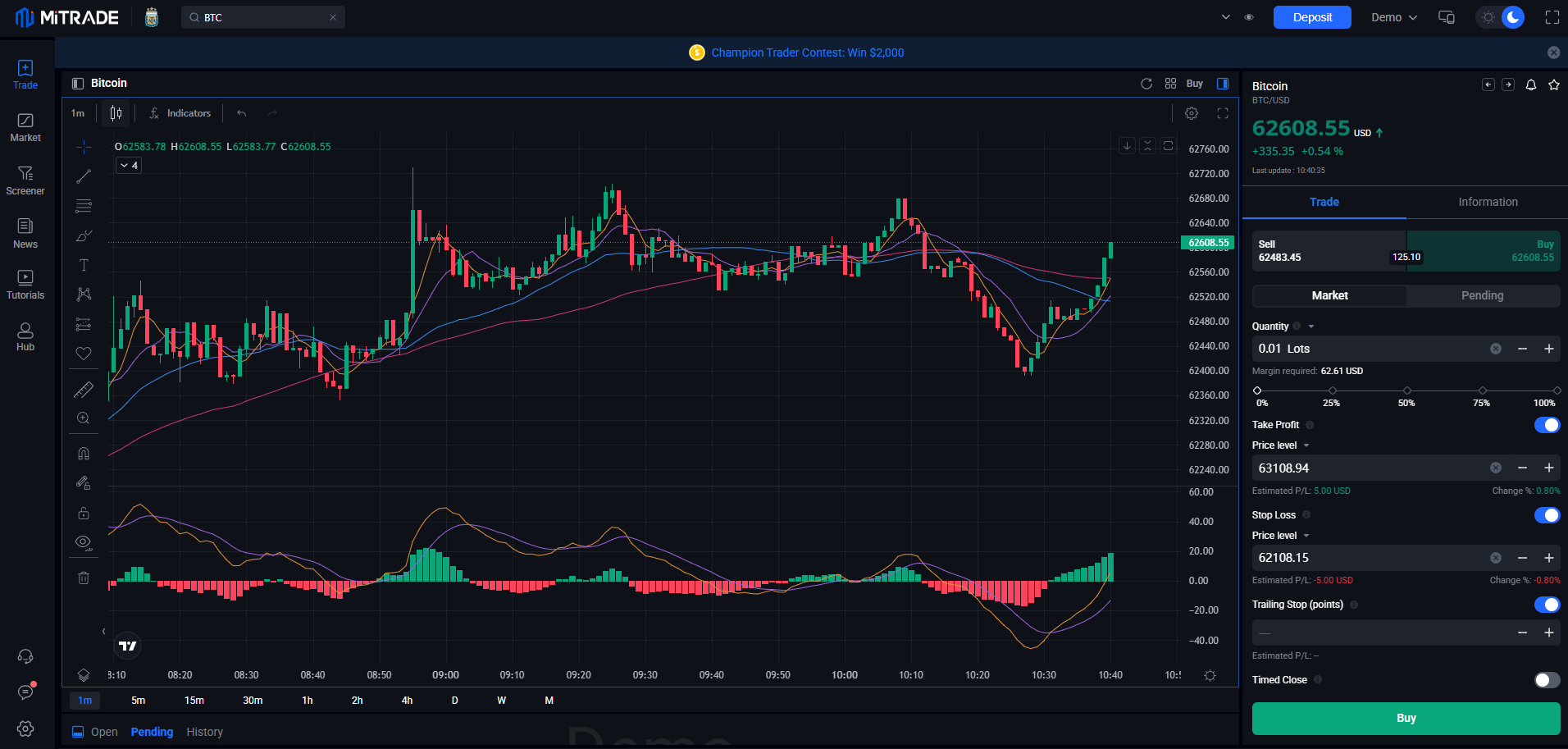Switch the light/dark theme toggle

click(1501, 17)
